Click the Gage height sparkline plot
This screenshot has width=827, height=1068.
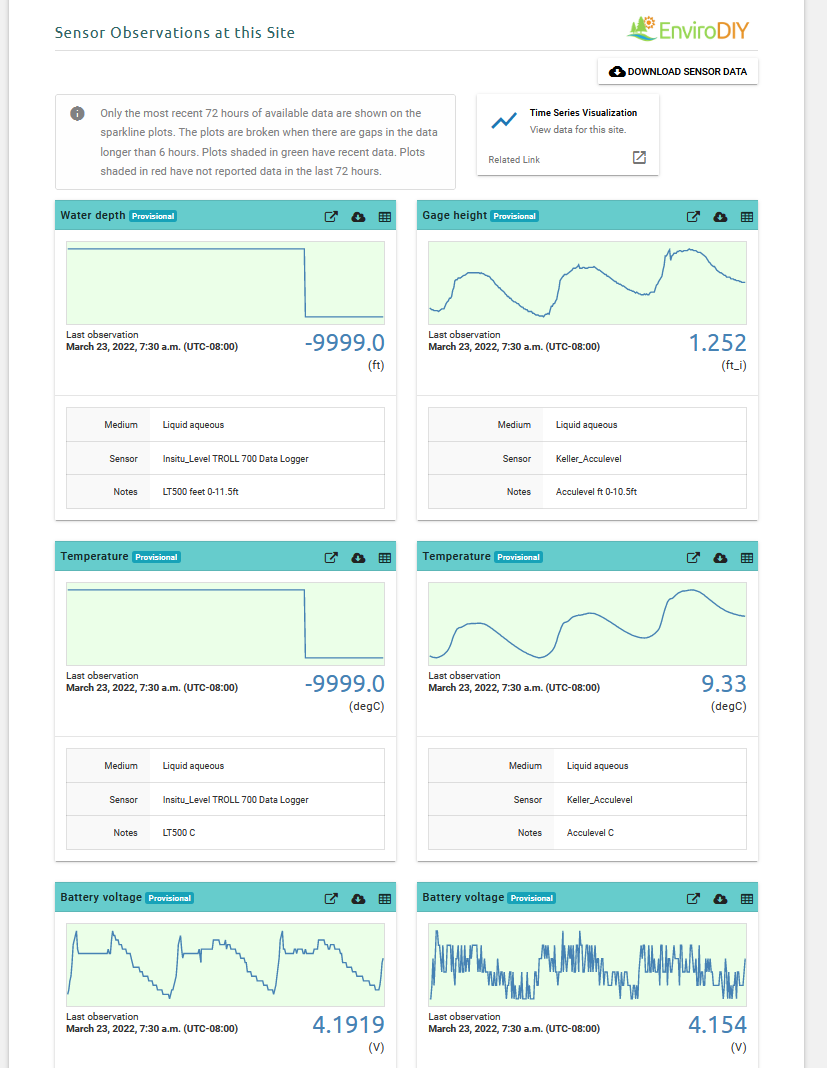[587, 283]
